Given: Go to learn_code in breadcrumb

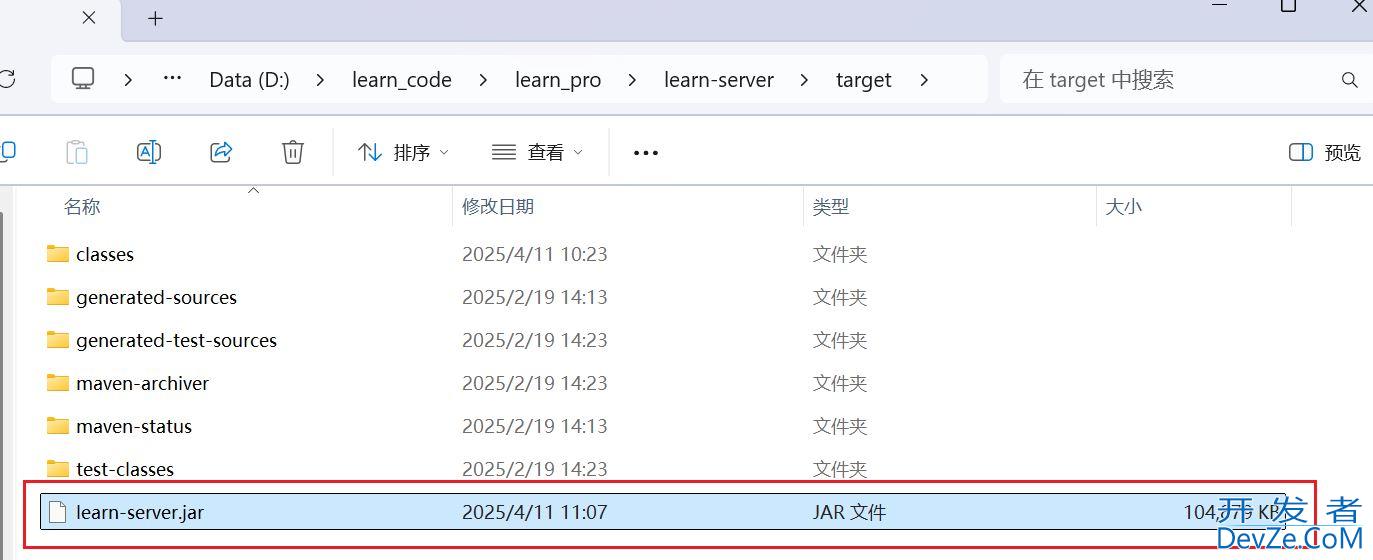Looking at the screenshot, I should (402, 80).
